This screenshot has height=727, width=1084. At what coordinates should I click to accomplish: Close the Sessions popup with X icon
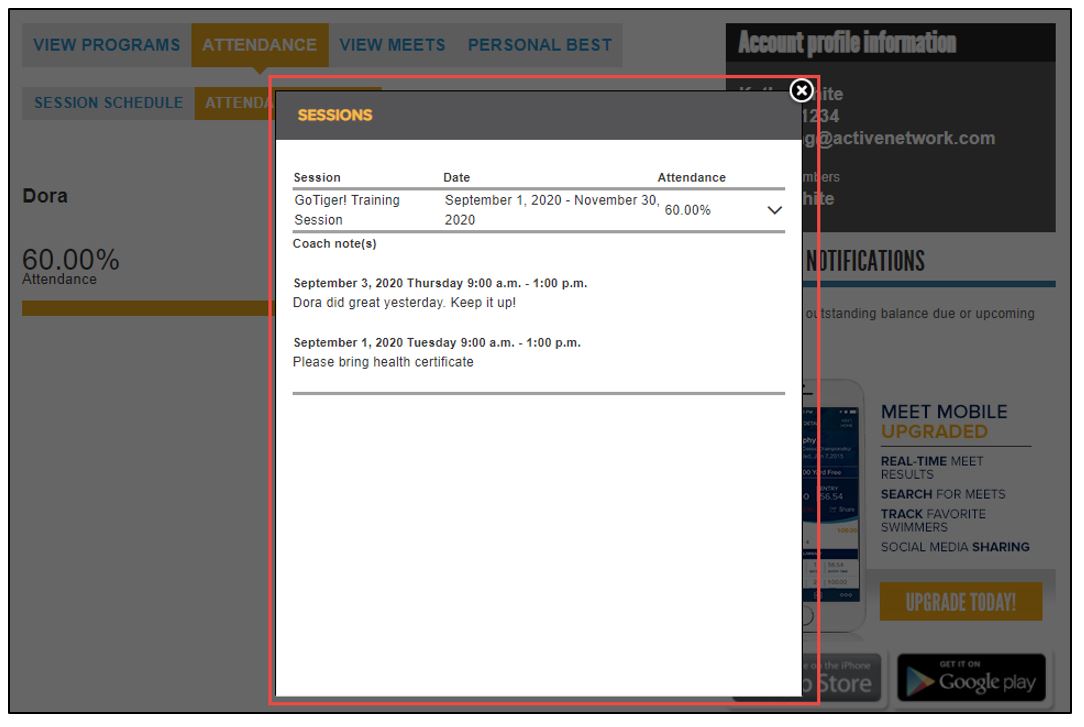[x=801, y=91]
